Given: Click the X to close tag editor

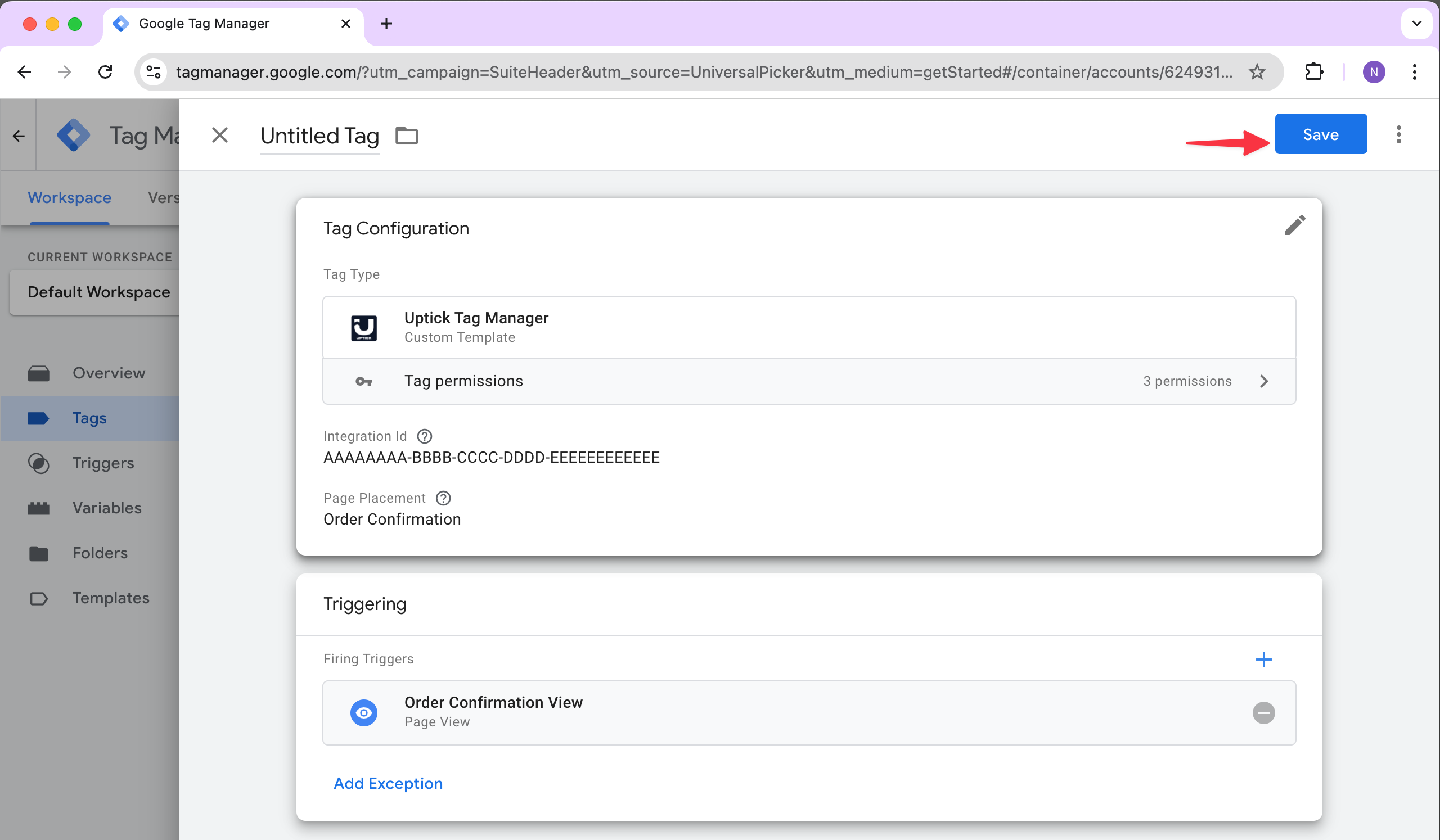Looking at the screenshot, I should click(219, 136).
